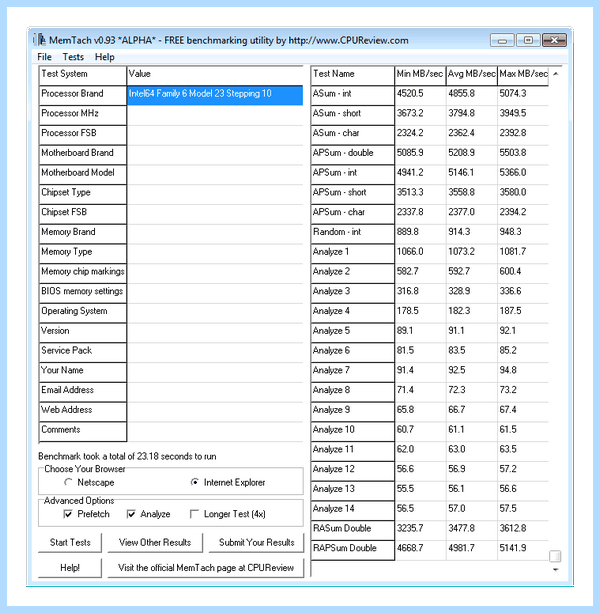Select the ASum - int row name
Image resolution: width=600 pixels, height=613 pixels.
(x=353, y=95)
